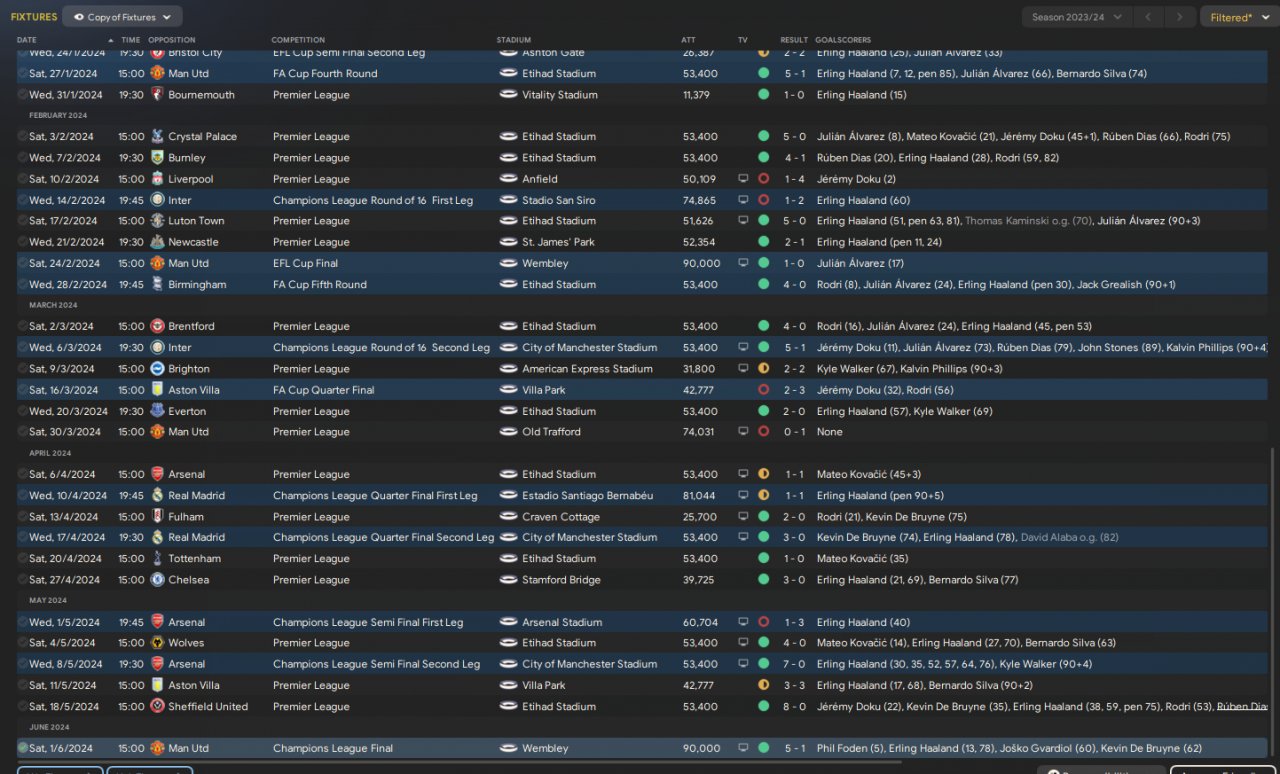Click the Liverpool club badge
This screenshot has width=1280, height=774.
pyautogui.click(x=157, y=179)
